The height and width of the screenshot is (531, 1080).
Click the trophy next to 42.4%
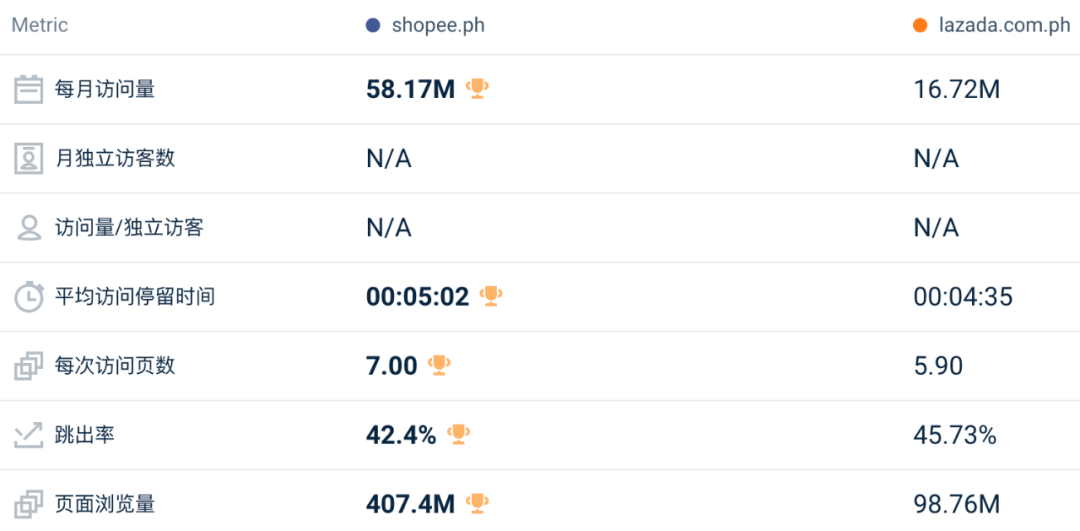tap(458, 434)
